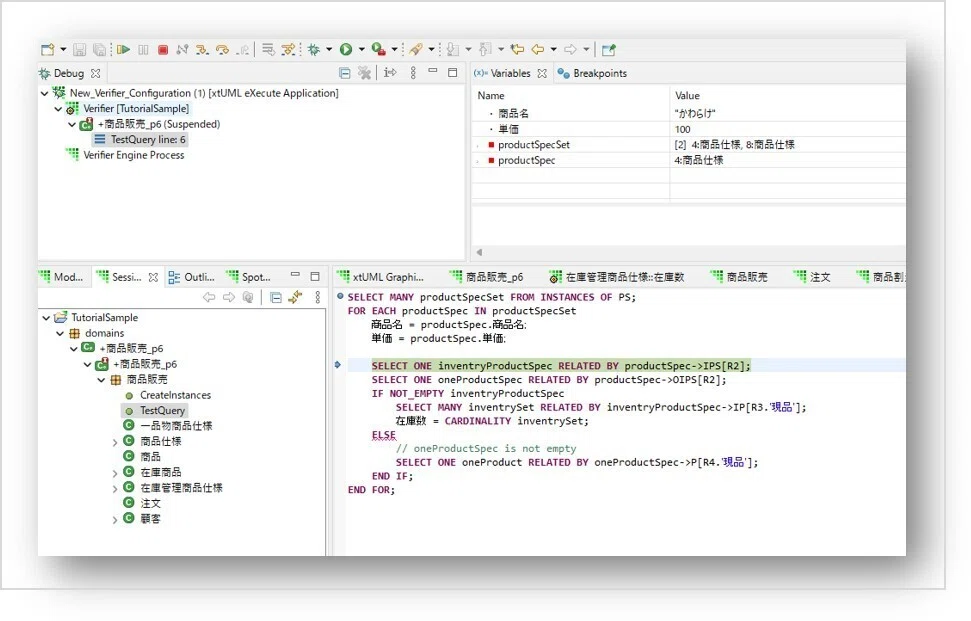This screenshot has height=621, width=971.
Task: Click the Forward arrow icon in toolbar
Action: tap(570, 50)
